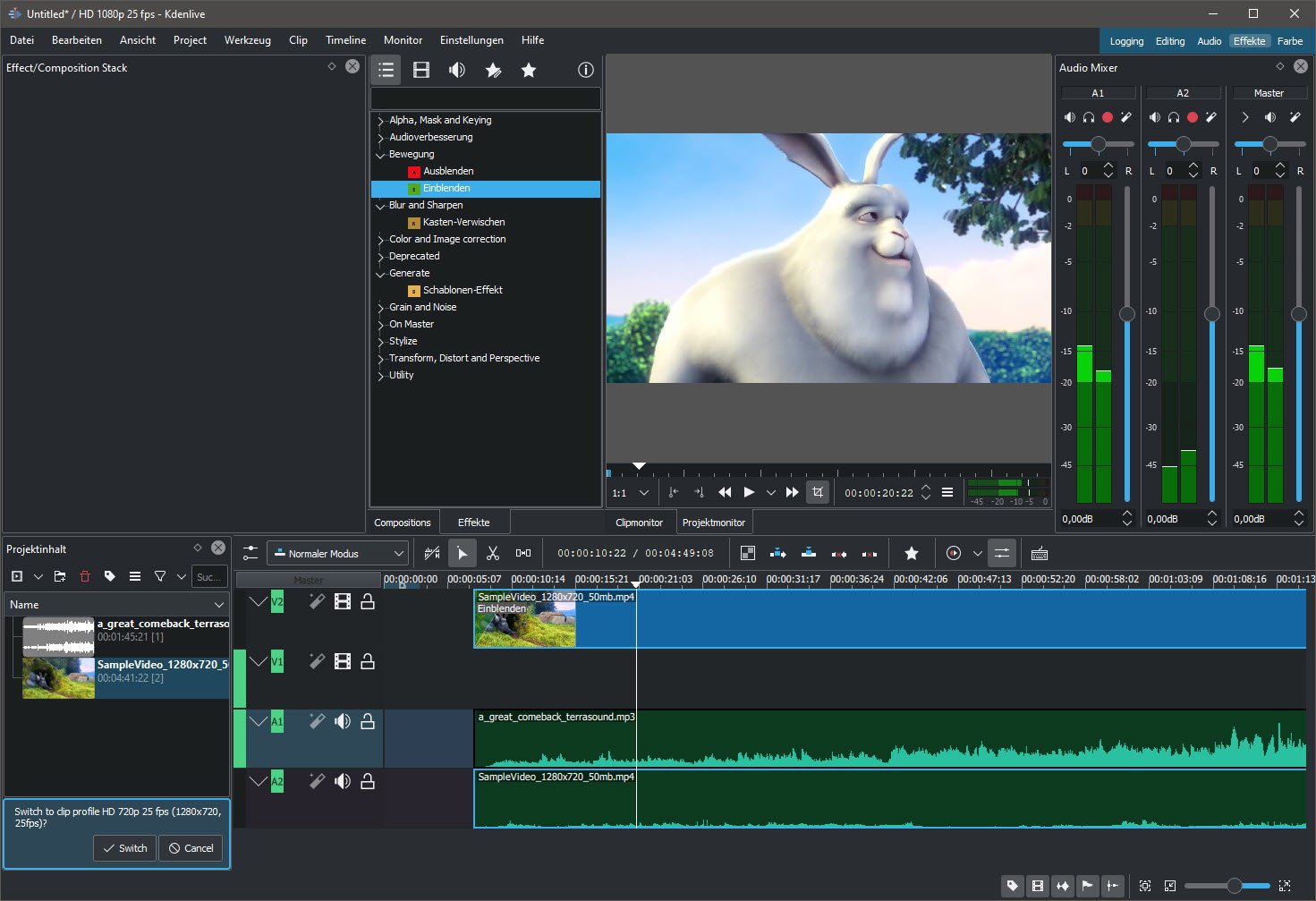Open effect info panel icon
This screenshot has height=901, width=1316.
coord(586,70)
